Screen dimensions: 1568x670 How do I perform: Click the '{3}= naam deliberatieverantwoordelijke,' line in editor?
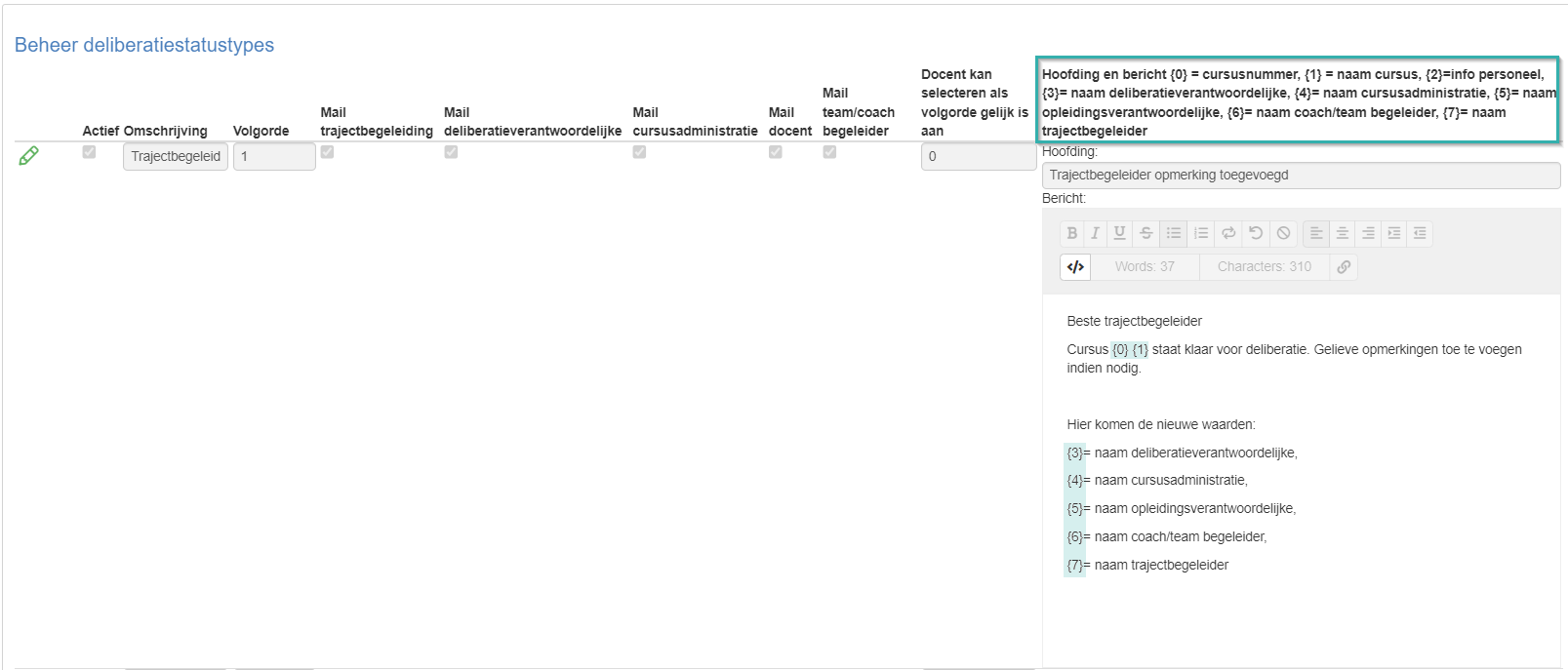coord(1182,453)
